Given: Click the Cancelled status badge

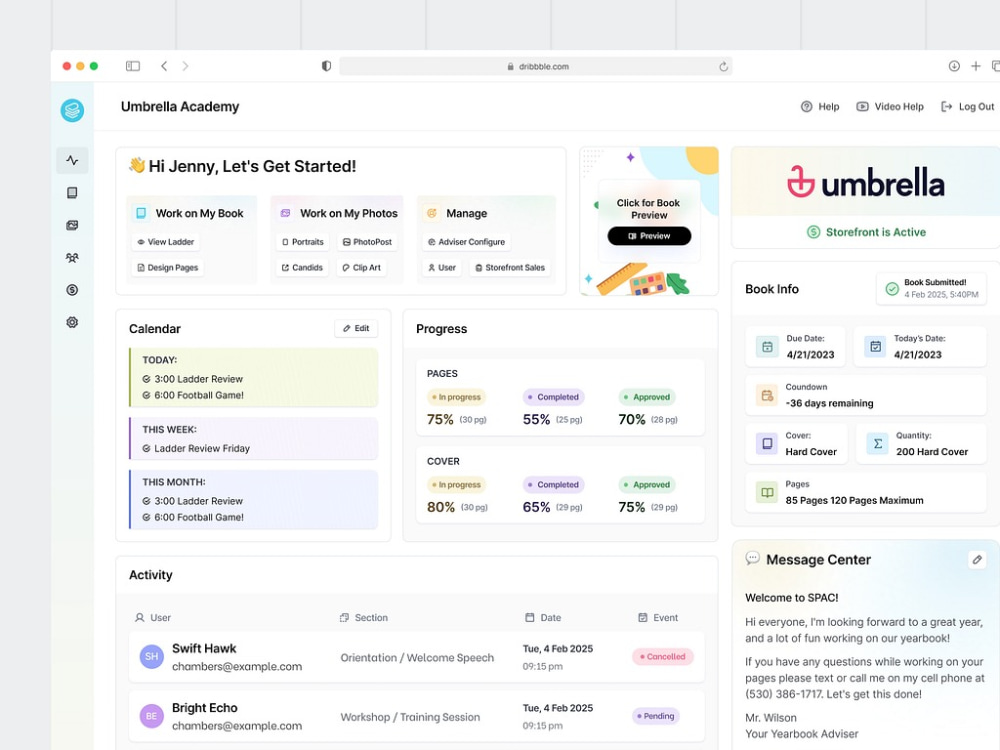Looking at the screenshot, I should coord(663,656).
